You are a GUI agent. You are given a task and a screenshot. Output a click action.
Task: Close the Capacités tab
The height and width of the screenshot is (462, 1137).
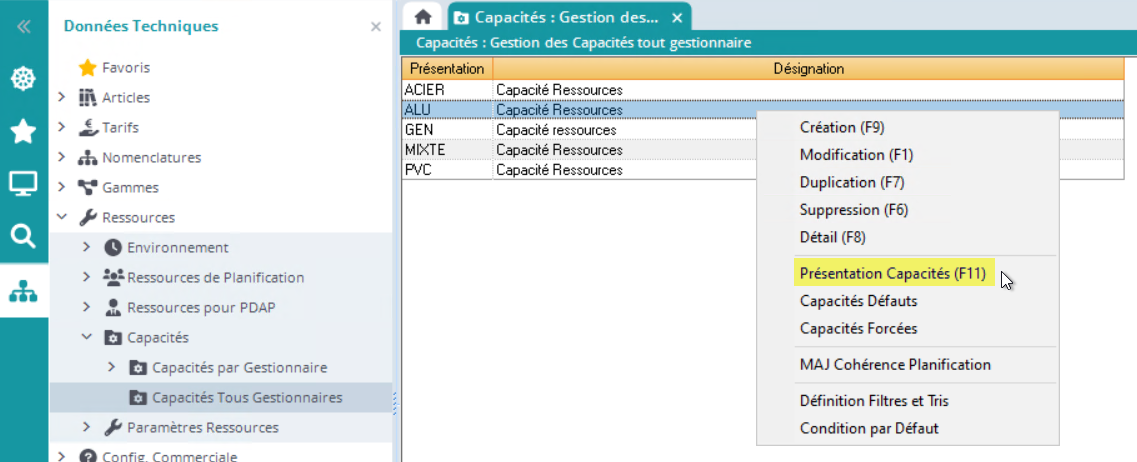click(x=677, y=18)
